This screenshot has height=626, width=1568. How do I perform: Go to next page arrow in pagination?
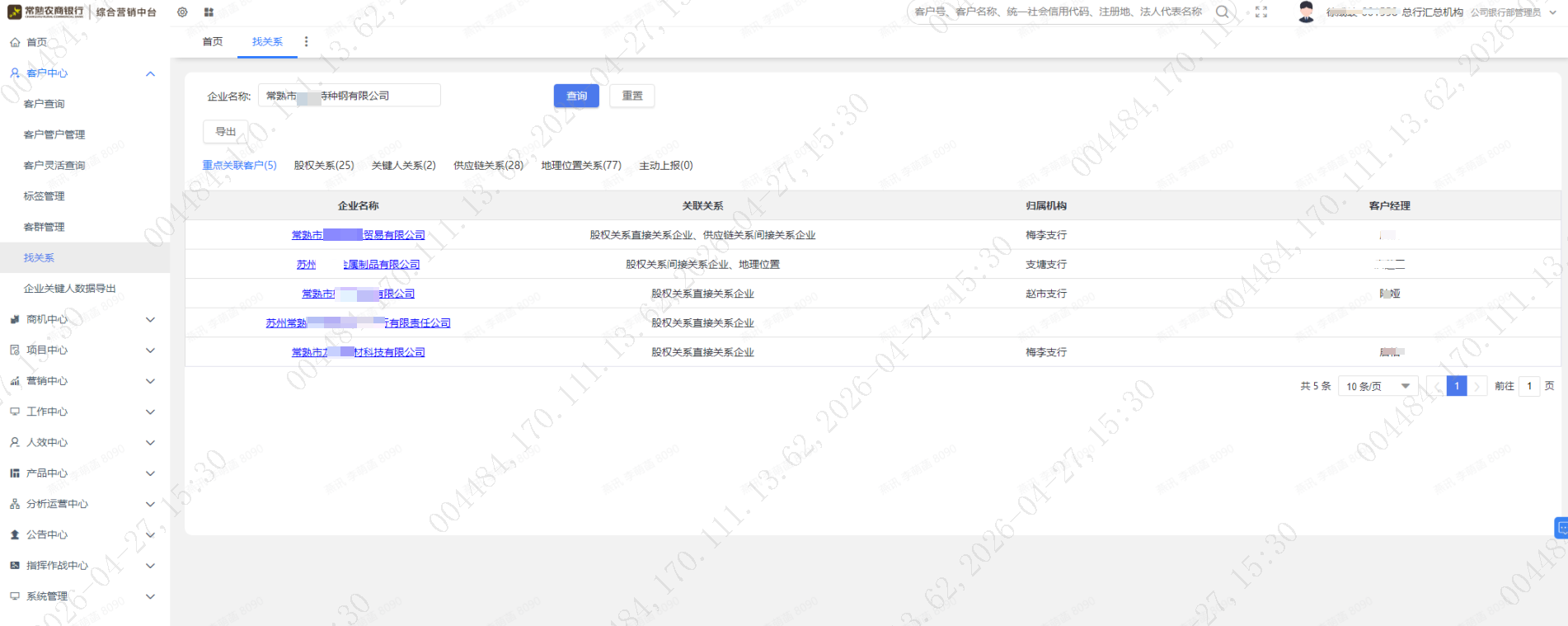(x=1477, y=386)
